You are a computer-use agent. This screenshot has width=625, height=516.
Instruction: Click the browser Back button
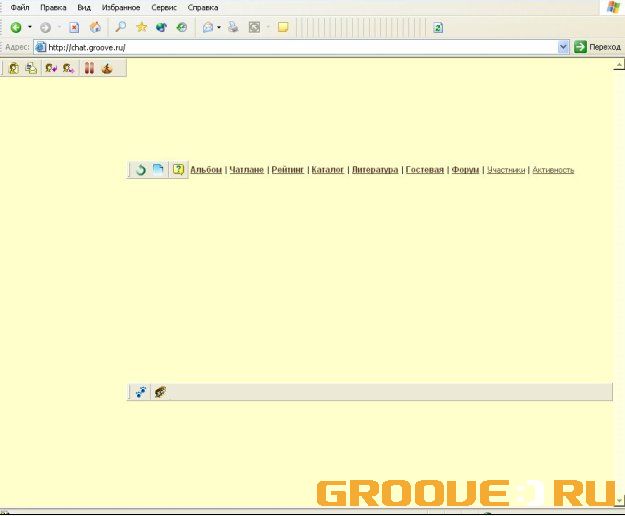[16, 27]
